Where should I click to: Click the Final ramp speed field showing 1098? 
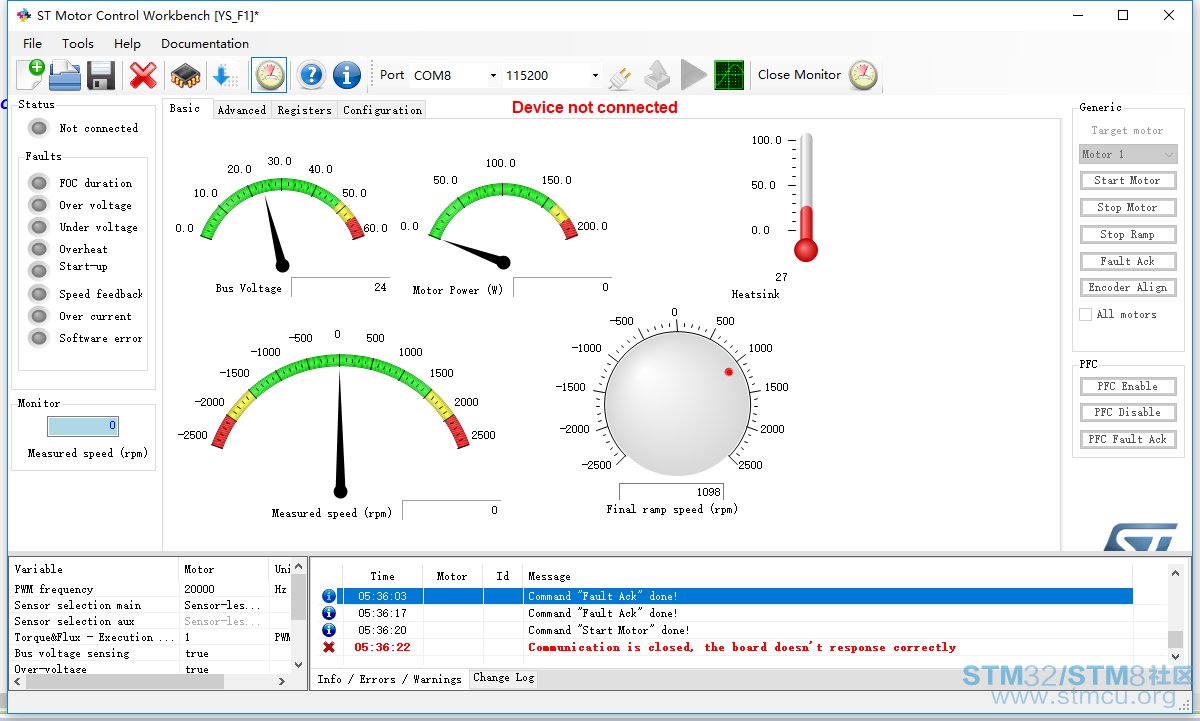pyautogui.click(x=671, y=492)
